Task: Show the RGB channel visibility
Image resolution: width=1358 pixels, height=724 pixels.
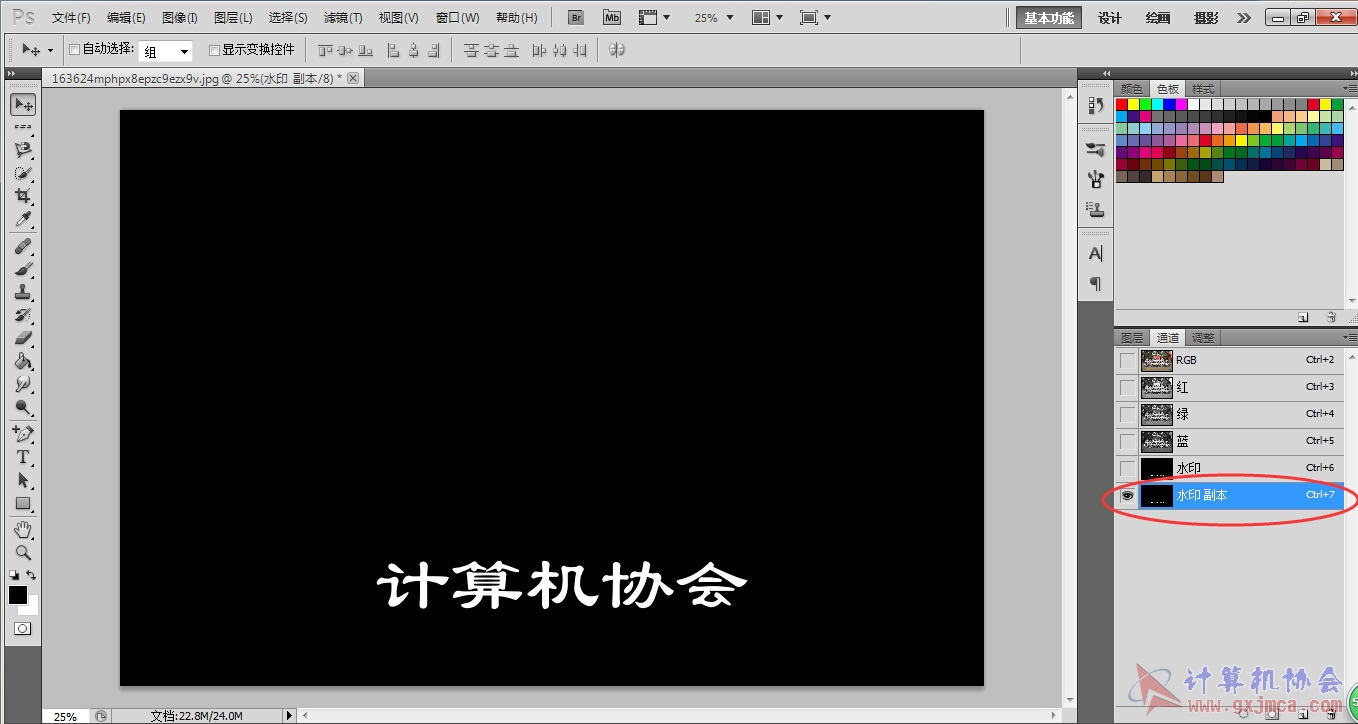Action: point(1127,360)
